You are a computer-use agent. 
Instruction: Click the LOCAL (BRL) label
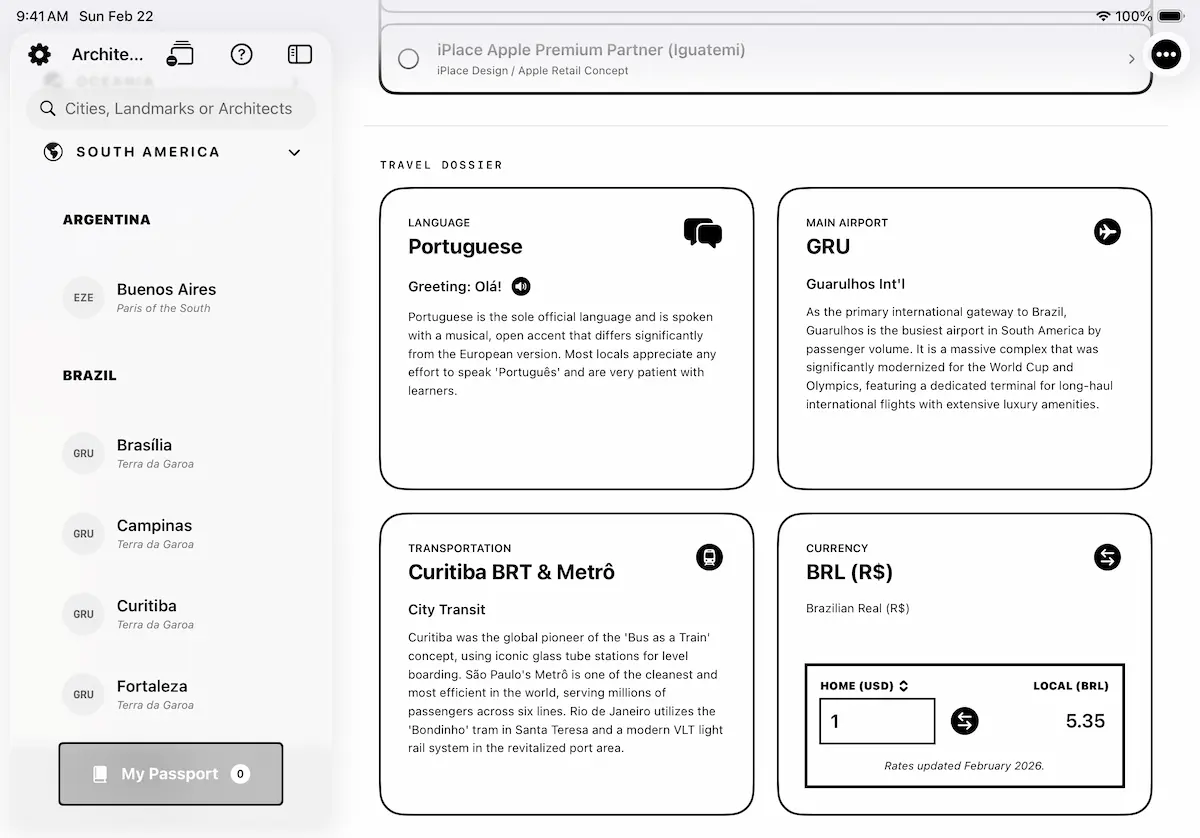click(x=1071, y=686)
